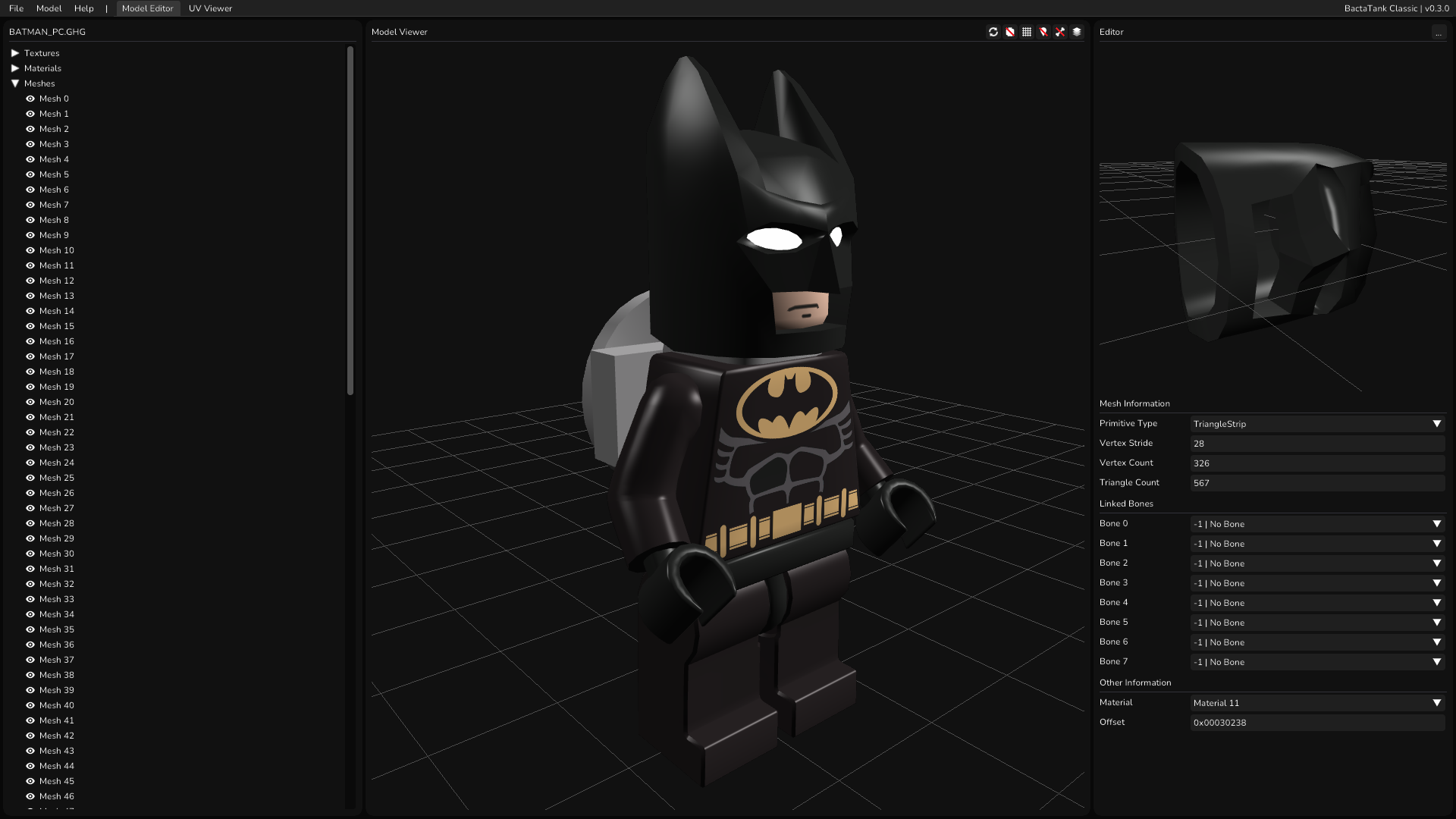
Task: Click the mesh list vertical scrollbar
Action: (350, 220)
